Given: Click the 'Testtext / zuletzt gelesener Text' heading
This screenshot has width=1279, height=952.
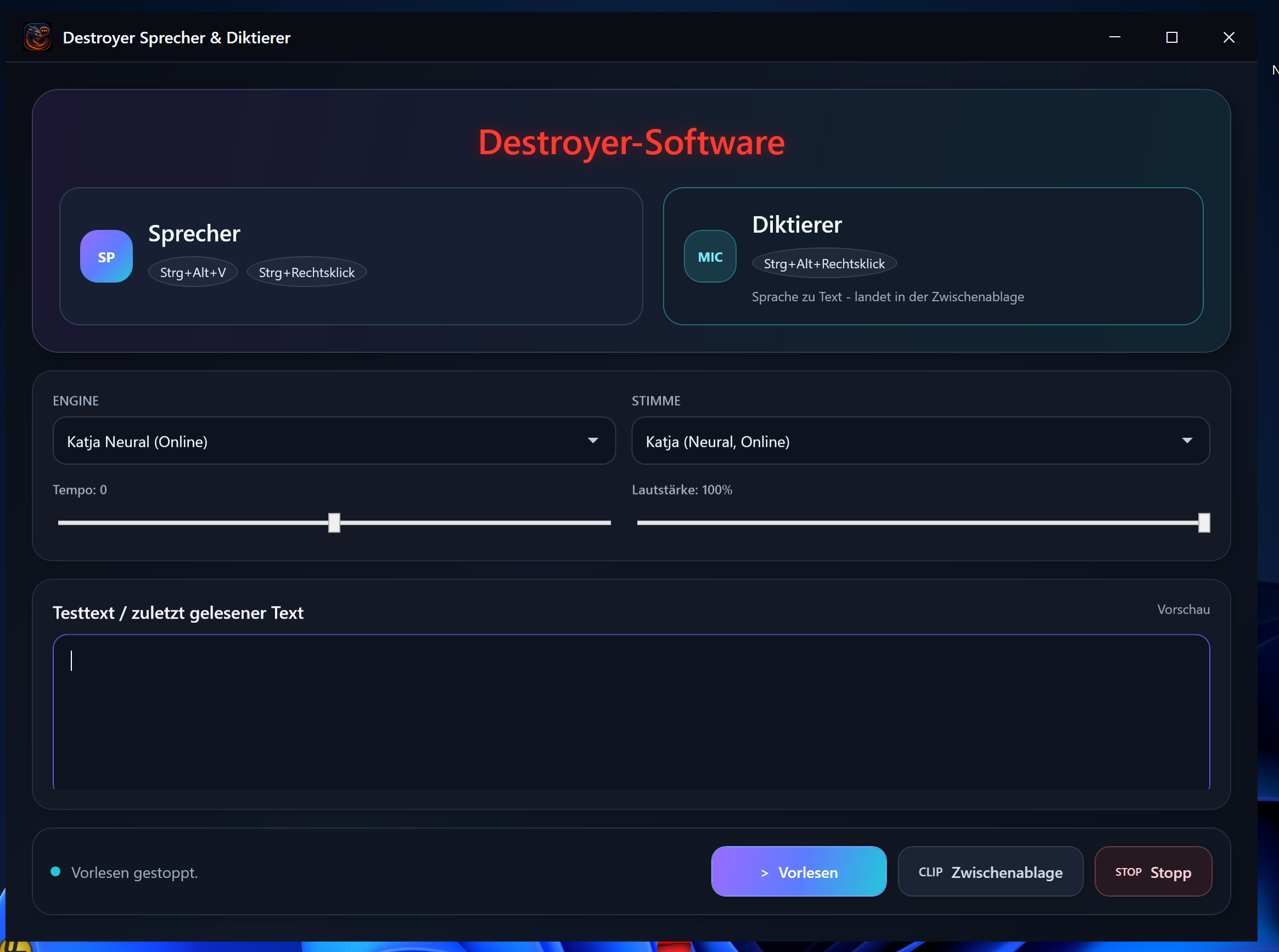Looking at the screenshot, I should [x=177, y=612].
